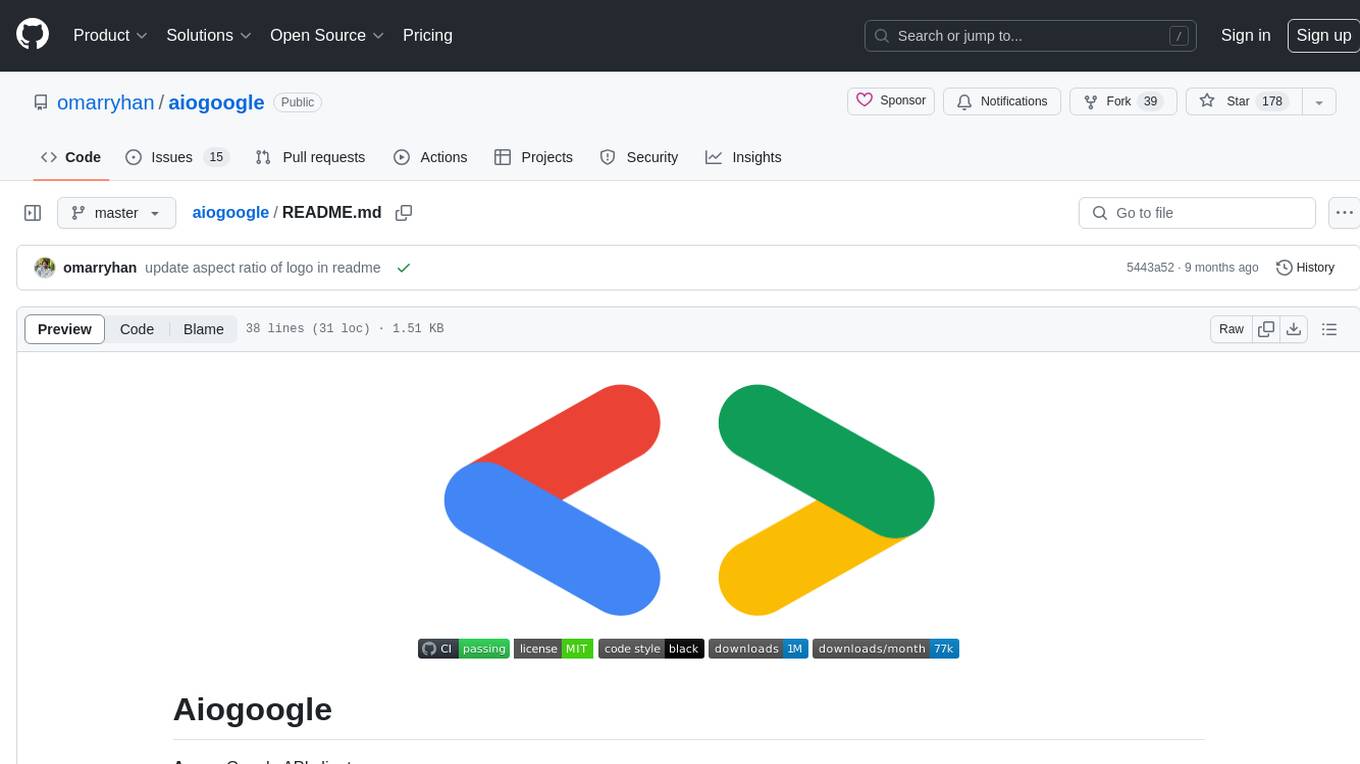Click the 38 lines file info text
Image resolution: width=1360 pixels, height=764 pixels.
(345, 329)
